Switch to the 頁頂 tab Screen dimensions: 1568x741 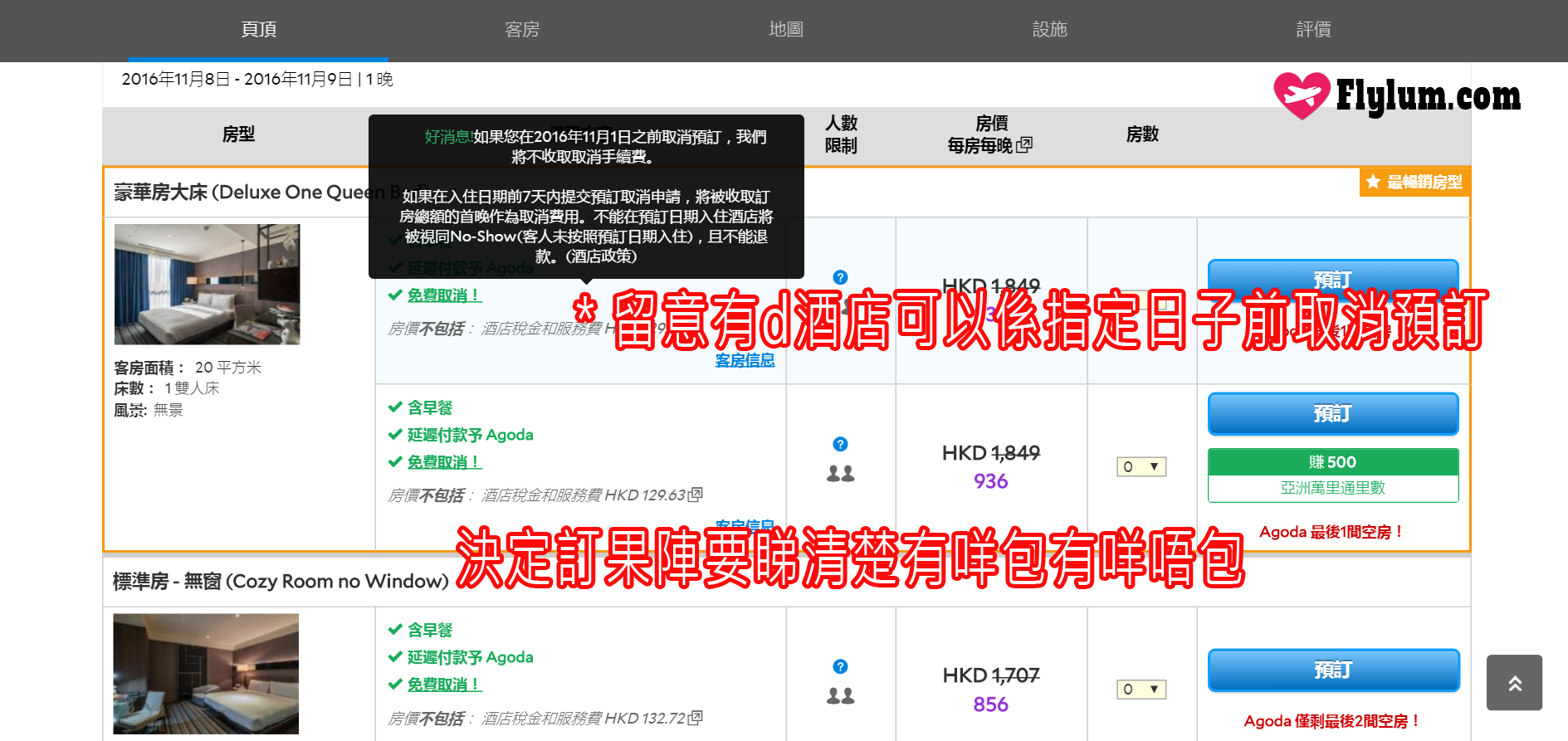coord(258,30)
